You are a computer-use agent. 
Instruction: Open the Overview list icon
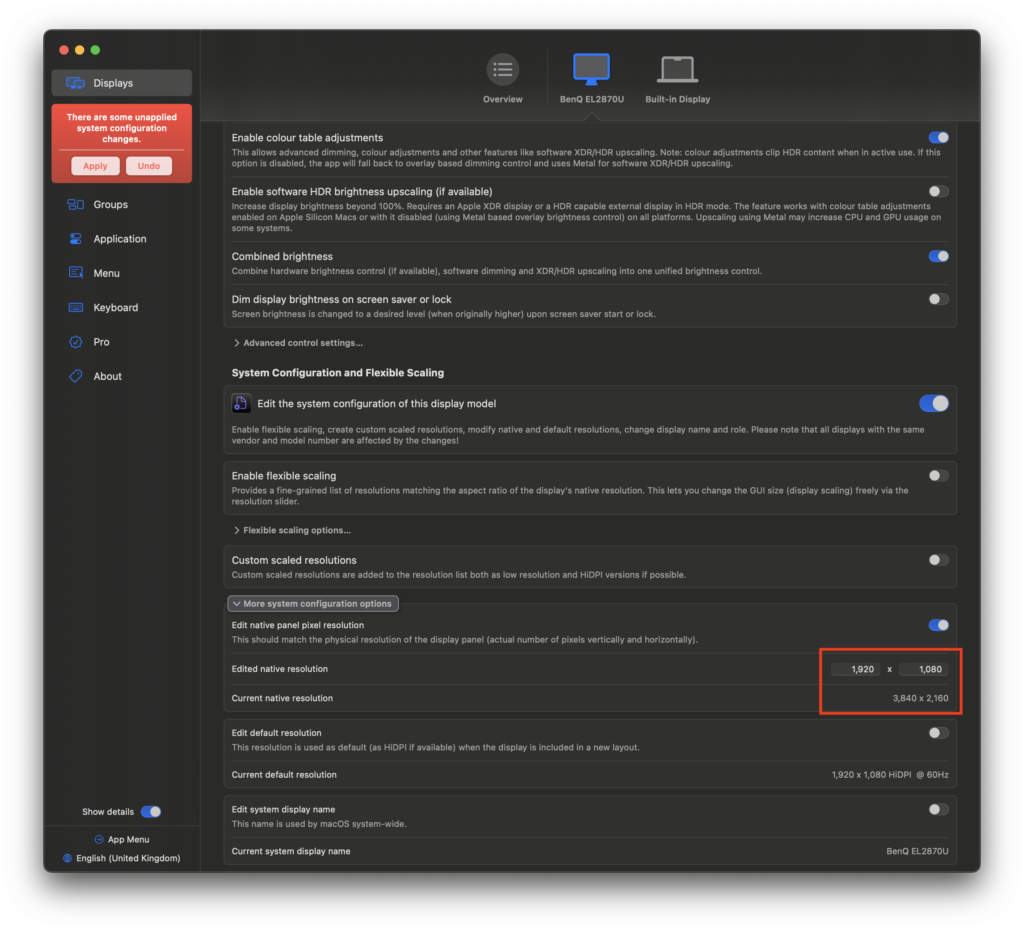[502, 70]
